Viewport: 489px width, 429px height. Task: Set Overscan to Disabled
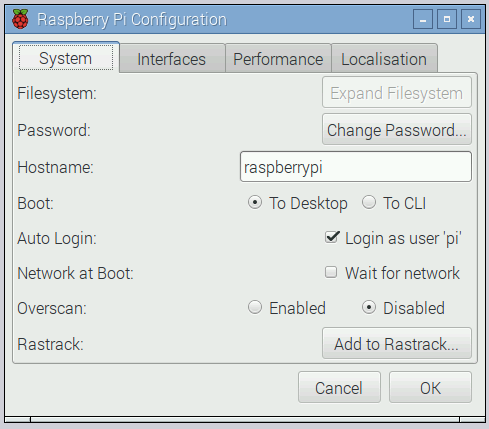click(x=403, y=308)
